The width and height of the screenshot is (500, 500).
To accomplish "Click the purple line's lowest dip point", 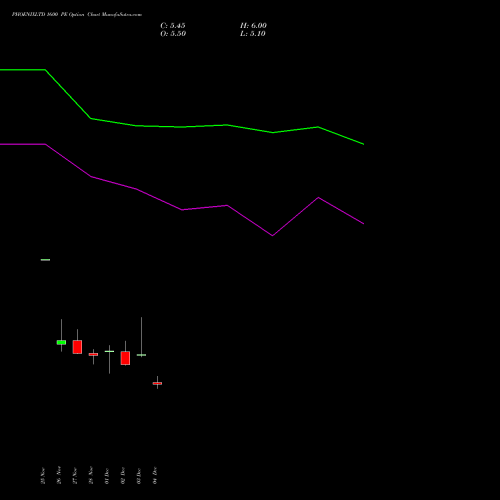I will (273, 235).
